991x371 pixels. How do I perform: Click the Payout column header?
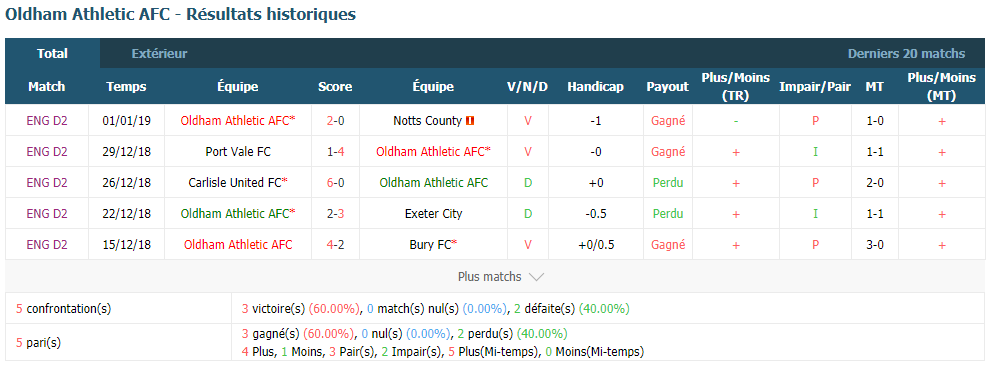667,87
